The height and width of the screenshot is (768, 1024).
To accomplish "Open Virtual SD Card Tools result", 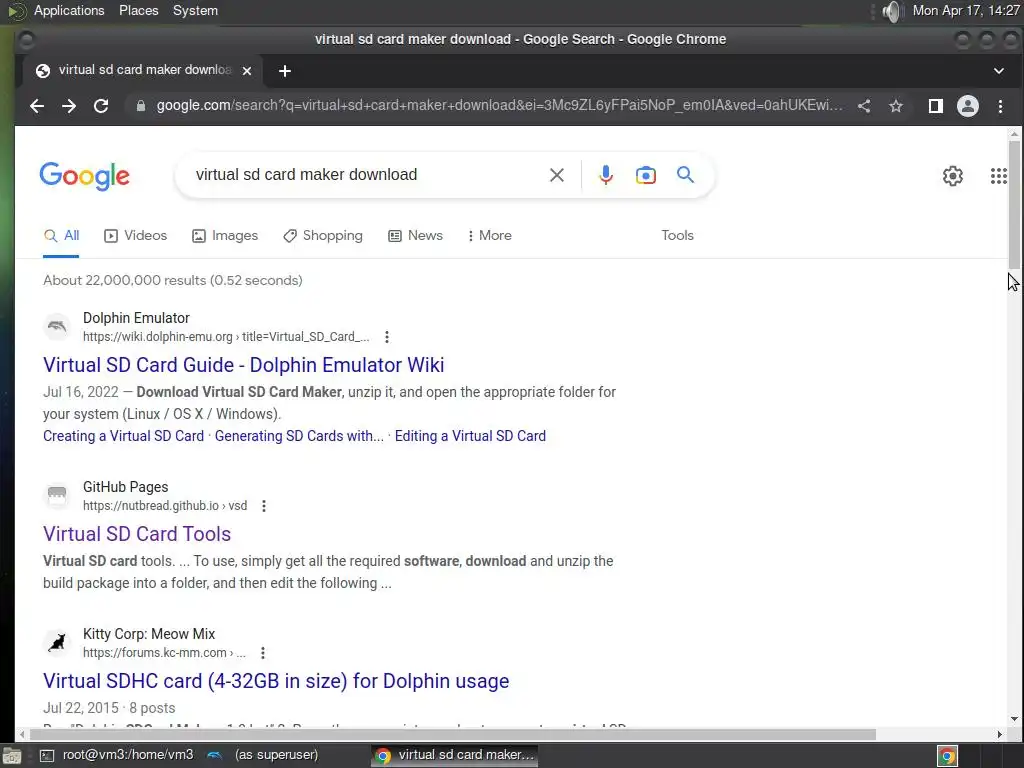I will (137, 534).
